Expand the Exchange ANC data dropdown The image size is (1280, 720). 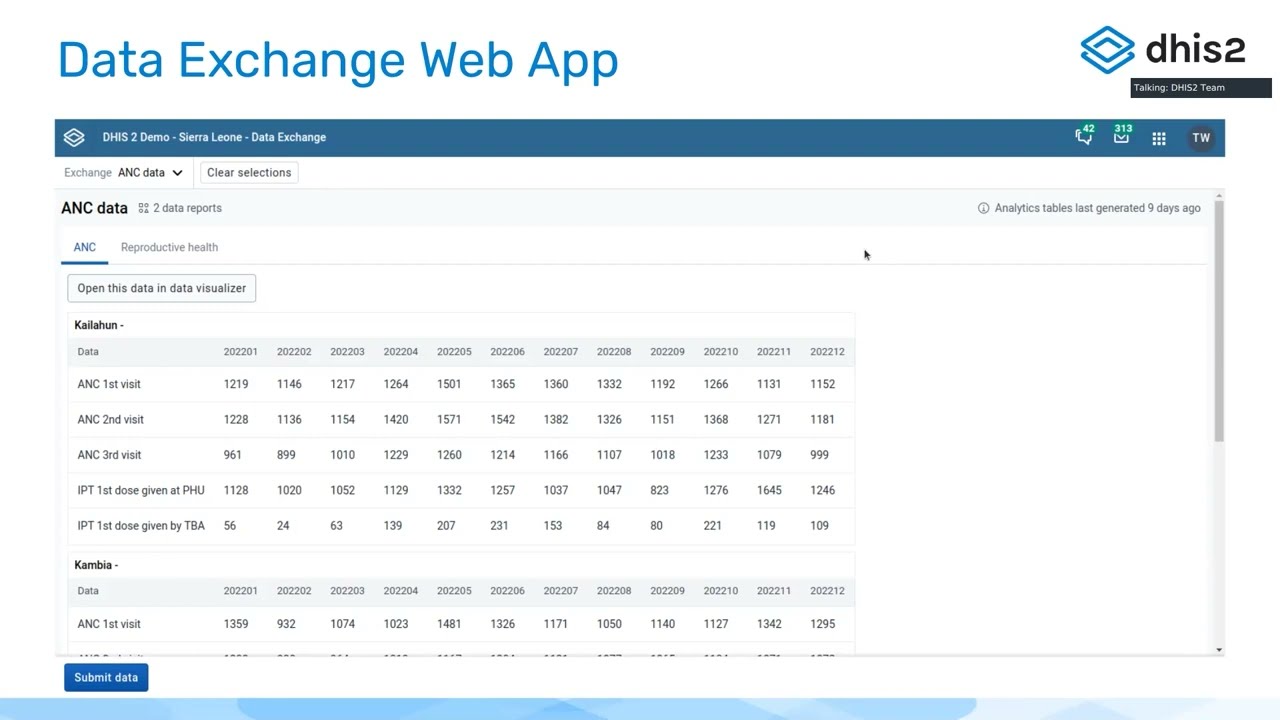(x=124, y=173)
